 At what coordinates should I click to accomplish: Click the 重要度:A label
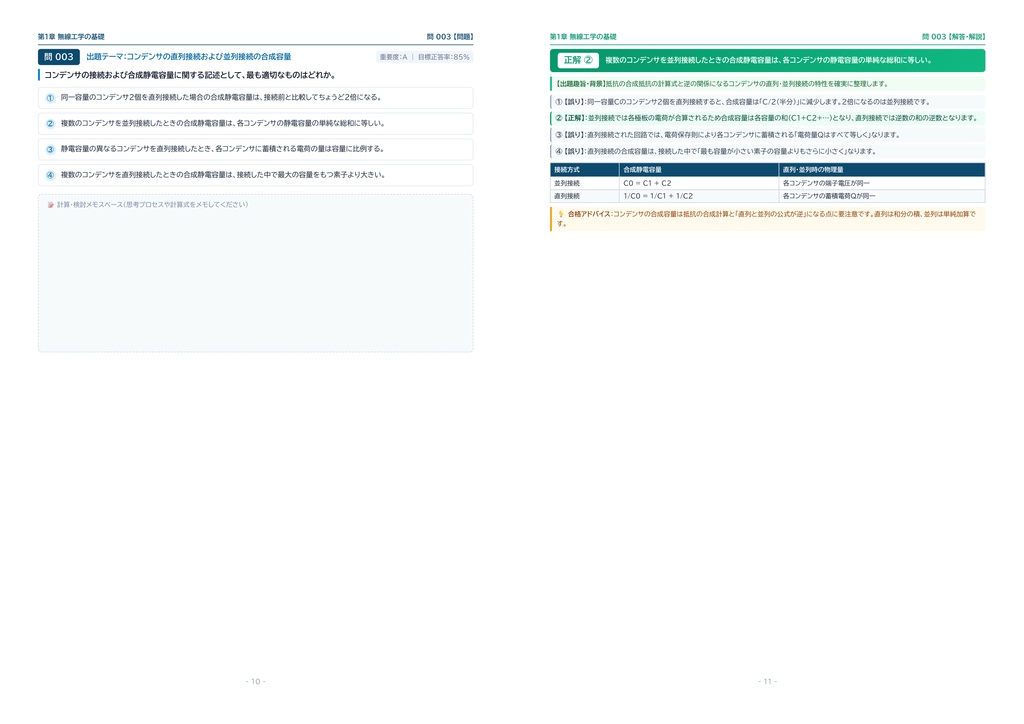tap(393, 57)
